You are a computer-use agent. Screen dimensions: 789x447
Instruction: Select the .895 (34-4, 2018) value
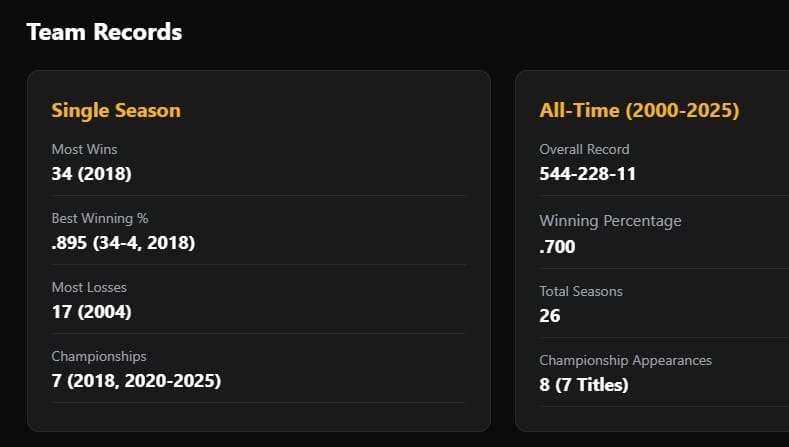[x=123, y=242]
